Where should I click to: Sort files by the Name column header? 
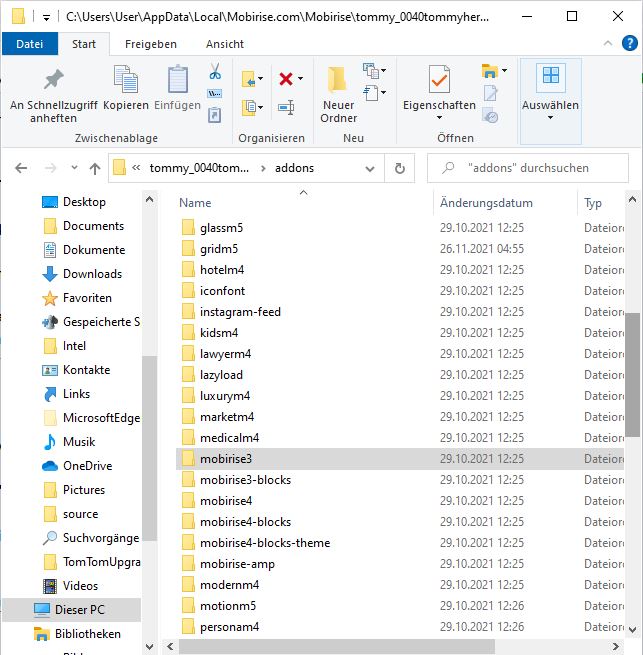[x=196, y=203]
